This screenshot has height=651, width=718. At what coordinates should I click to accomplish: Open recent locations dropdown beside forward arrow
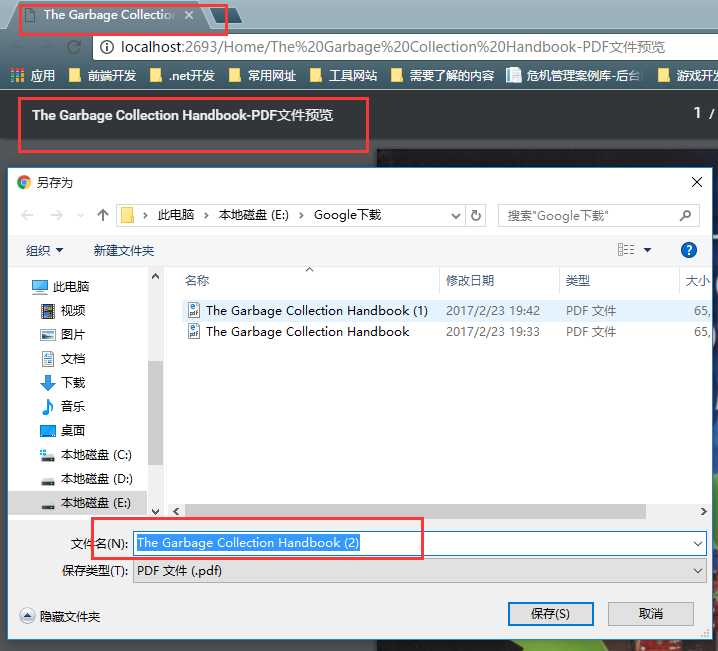click(x=80, y=215)
